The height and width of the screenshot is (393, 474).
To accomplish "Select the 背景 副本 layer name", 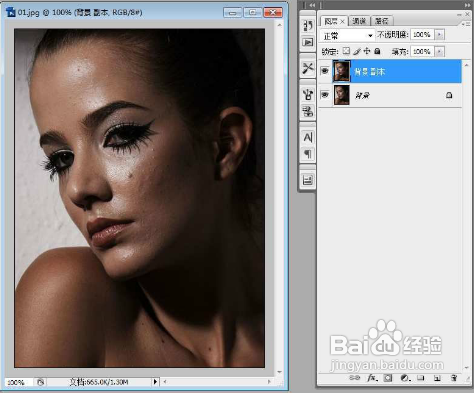I will [369, 71].
